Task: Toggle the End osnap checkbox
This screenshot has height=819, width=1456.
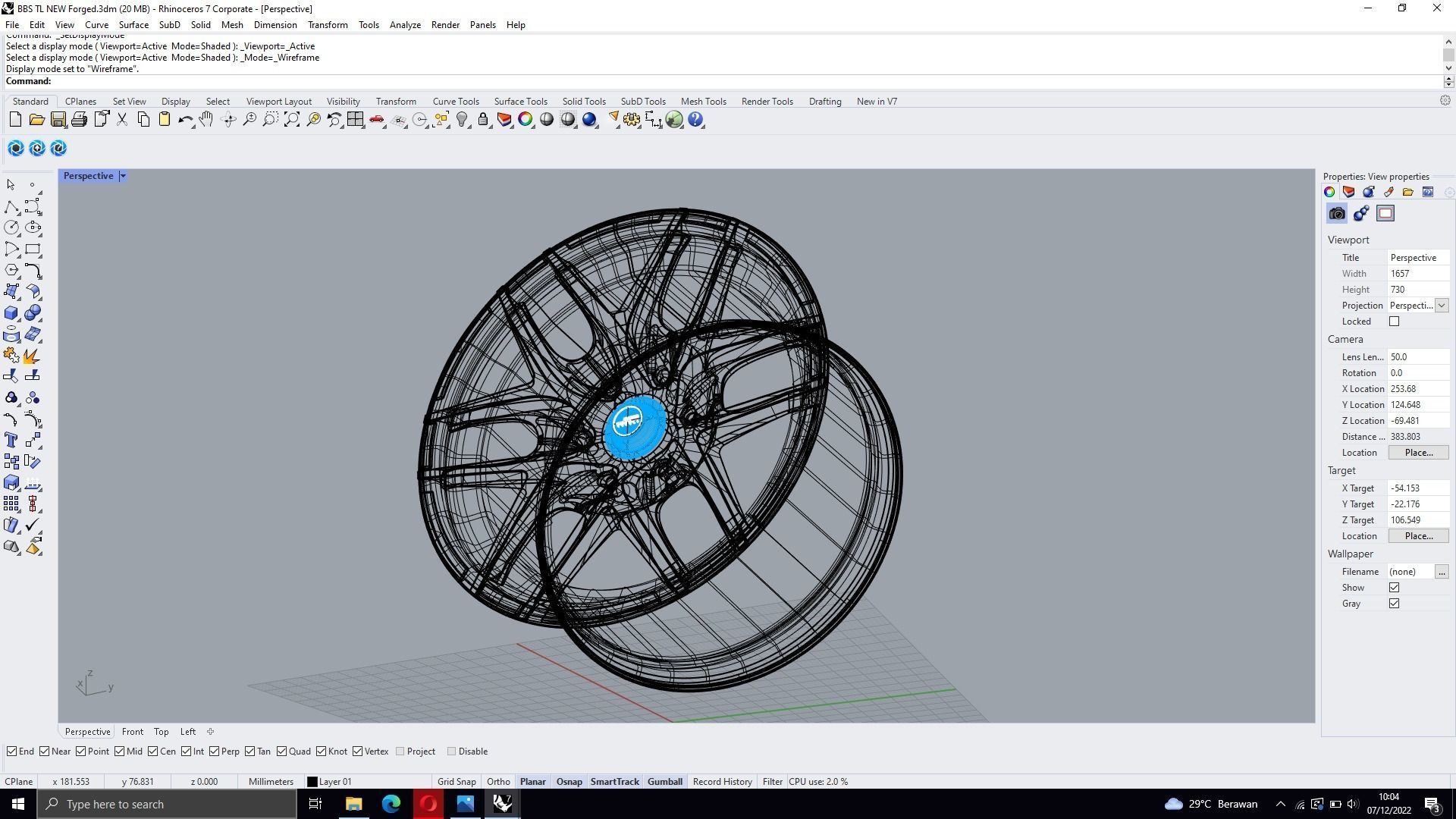Action: point(11,752)
